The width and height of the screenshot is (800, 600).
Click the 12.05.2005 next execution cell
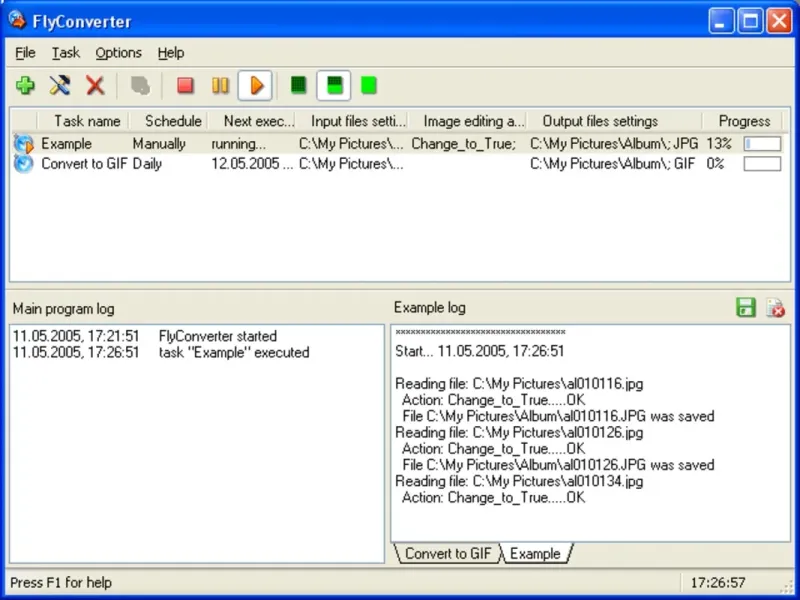(252, 164)
